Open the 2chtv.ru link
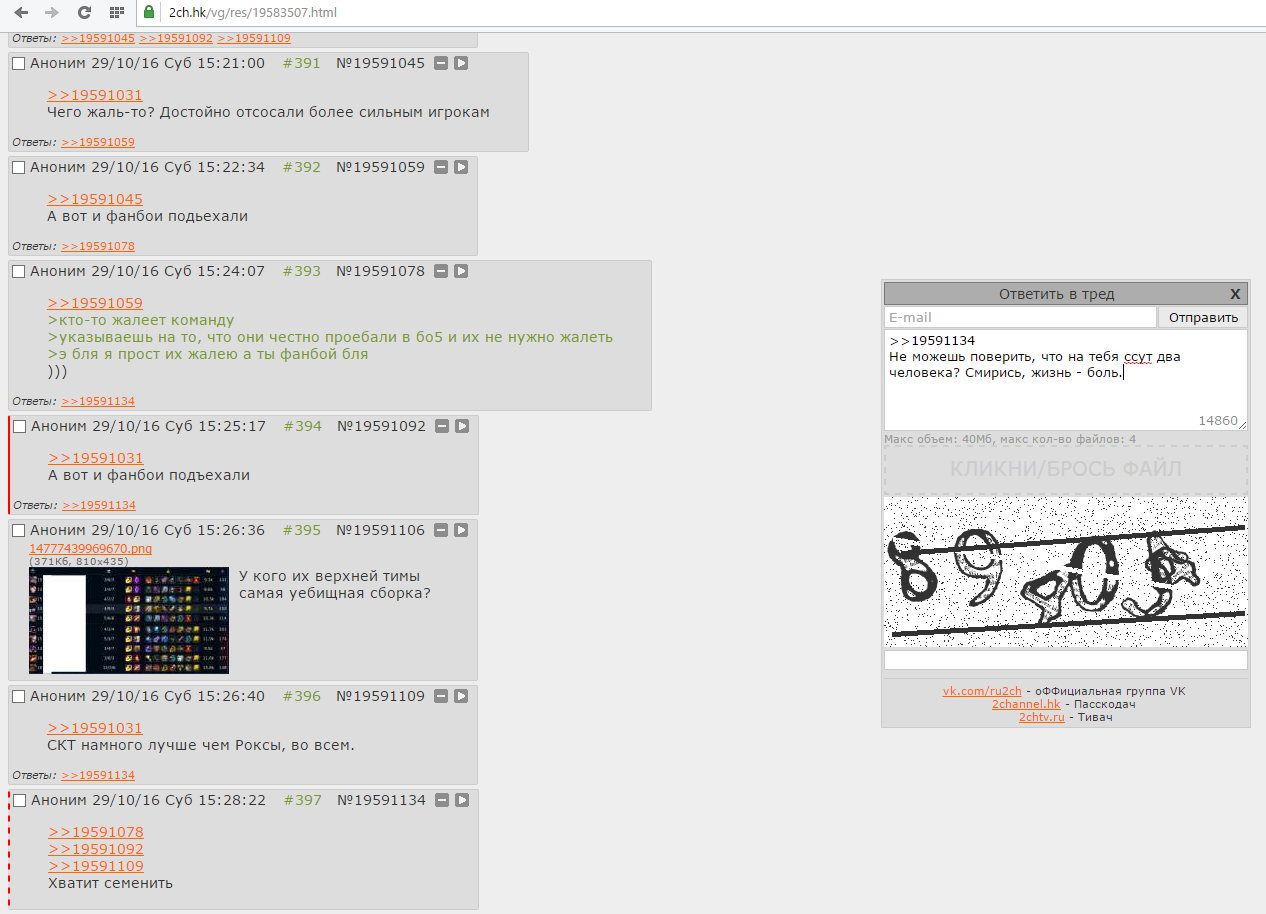The width and height of the screenshot is (1266, 914). 1042,717
